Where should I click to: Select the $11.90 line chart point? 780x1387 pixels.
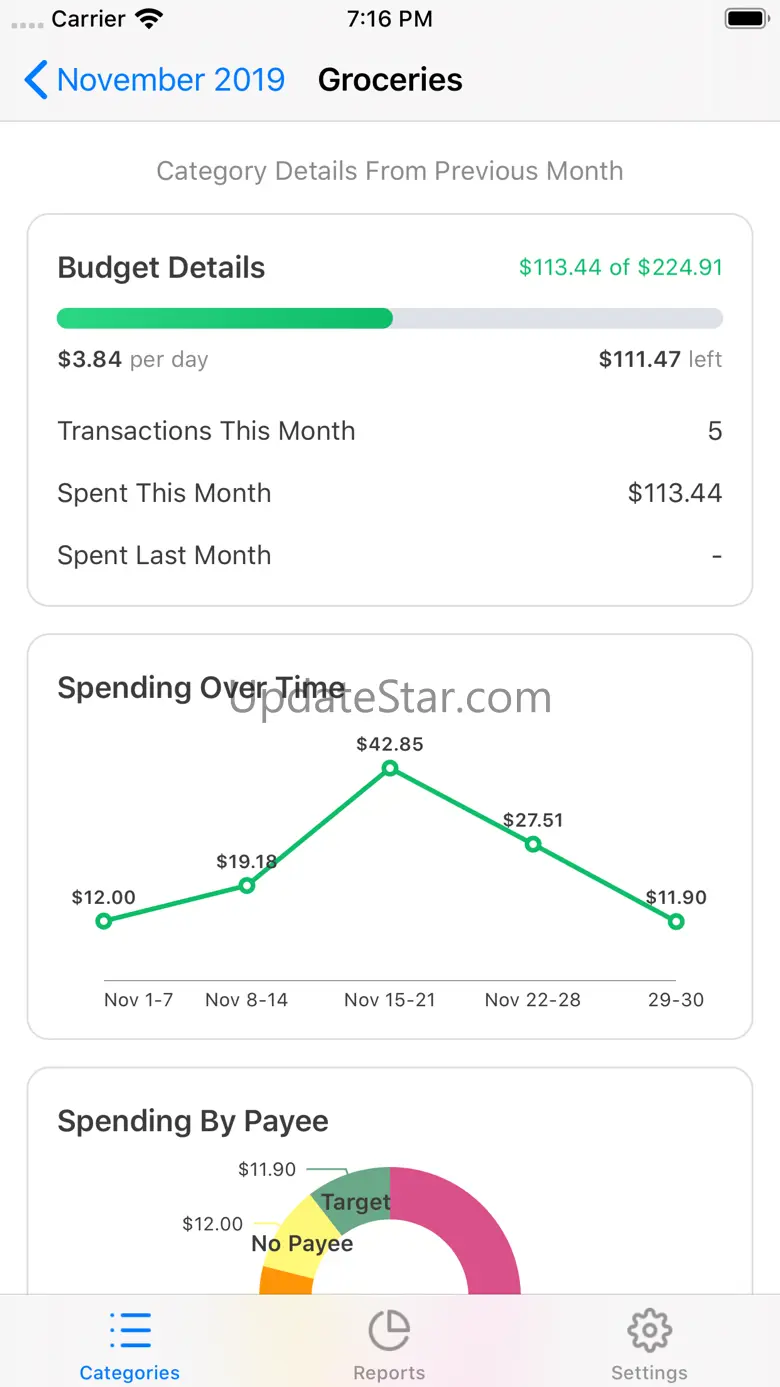[x=676, y=921]
